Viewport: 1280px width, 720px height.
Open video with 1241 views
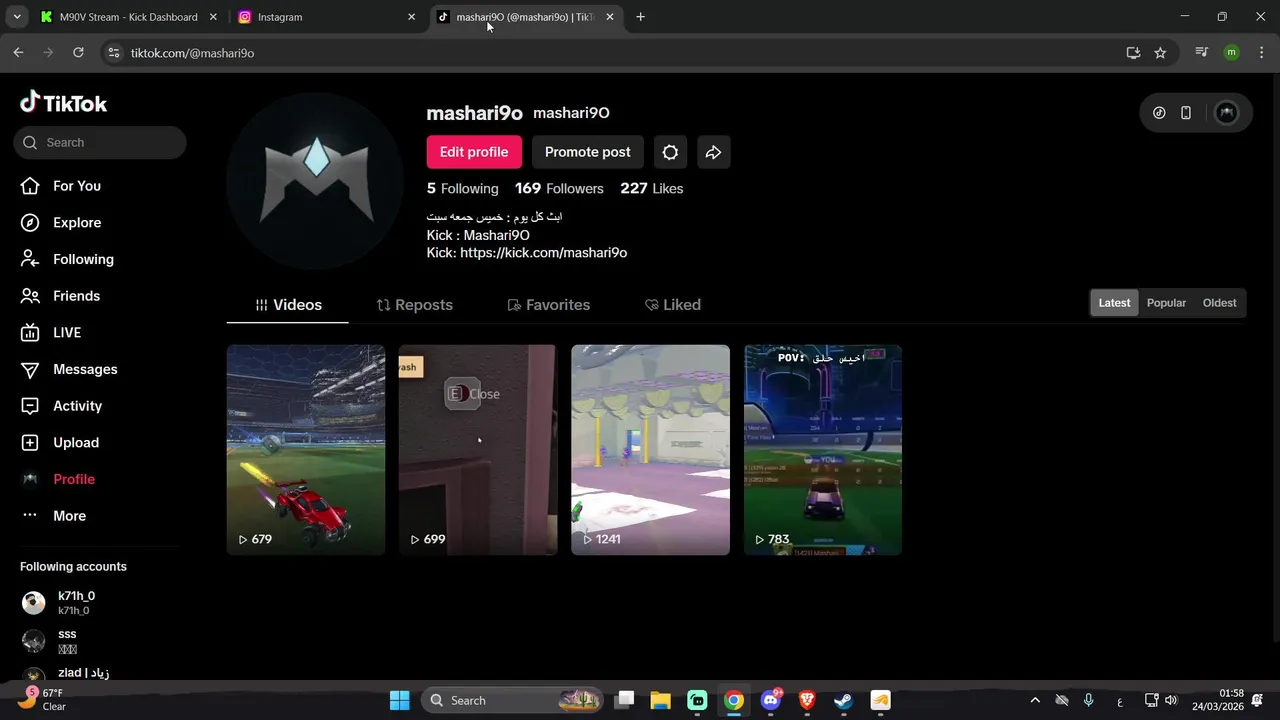tap(650, 450)
